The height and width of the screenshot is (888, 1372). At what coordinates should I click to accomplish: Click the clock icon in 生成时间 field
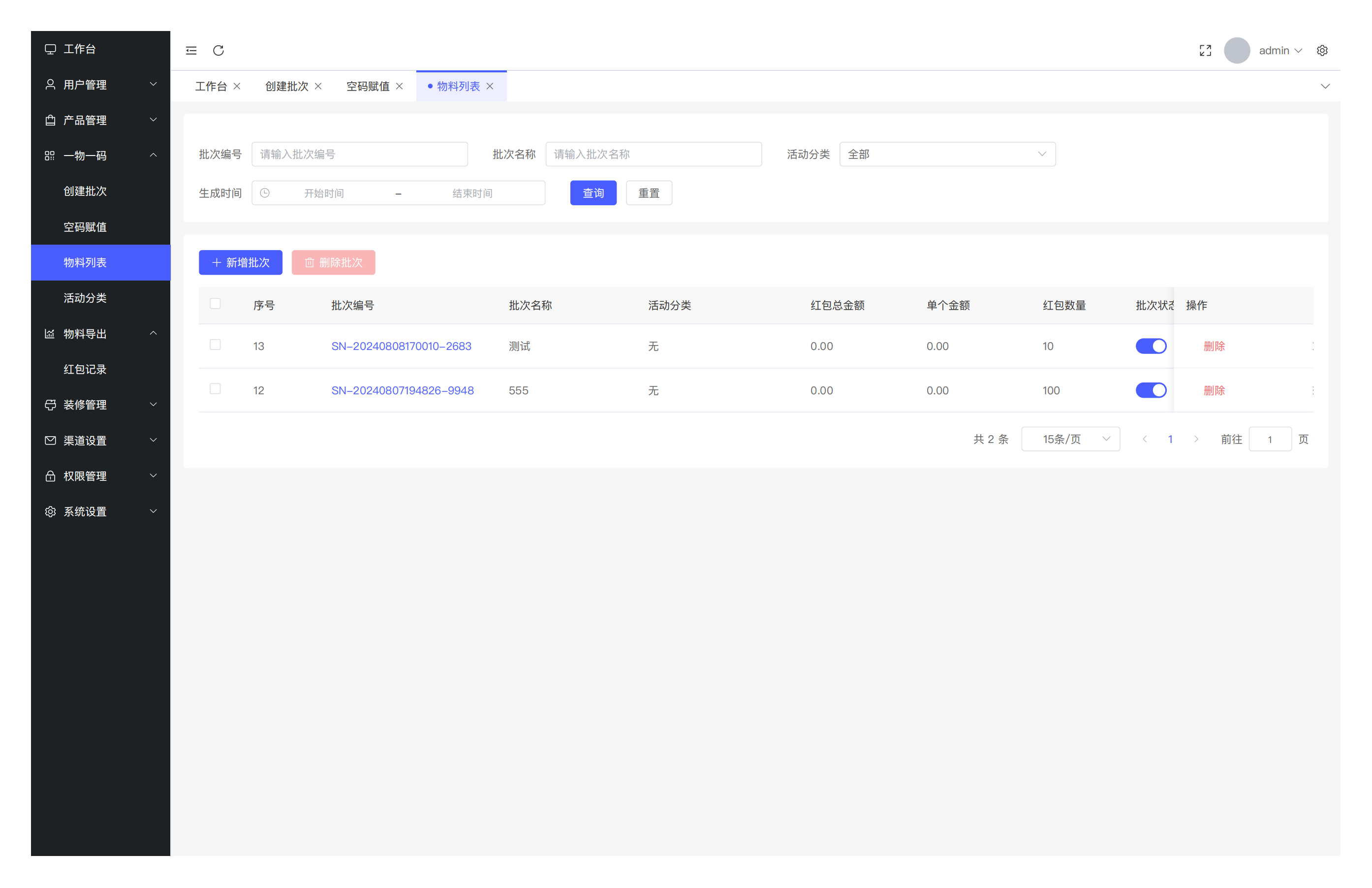[265, 193]
